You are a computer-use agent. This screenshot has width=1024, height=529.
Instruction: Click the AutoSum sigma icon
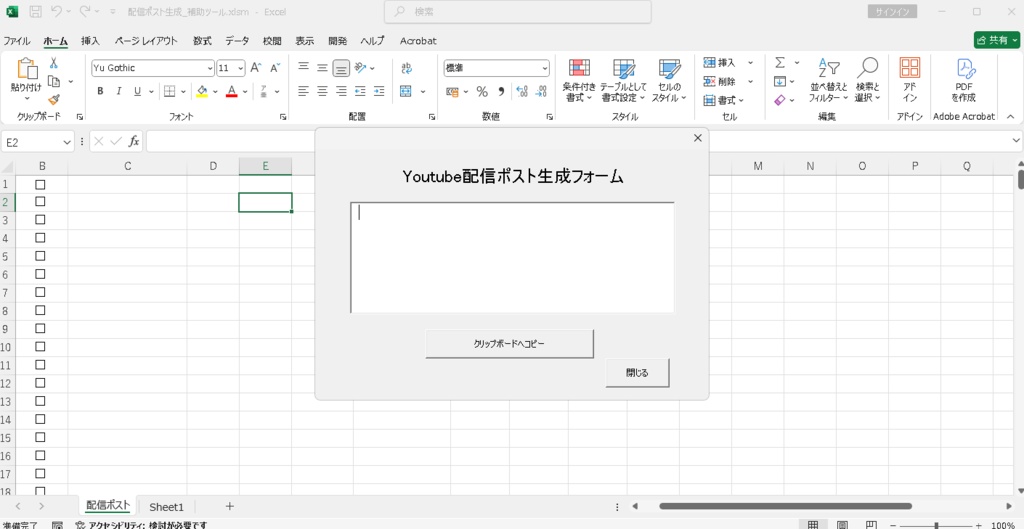[780, 63]
